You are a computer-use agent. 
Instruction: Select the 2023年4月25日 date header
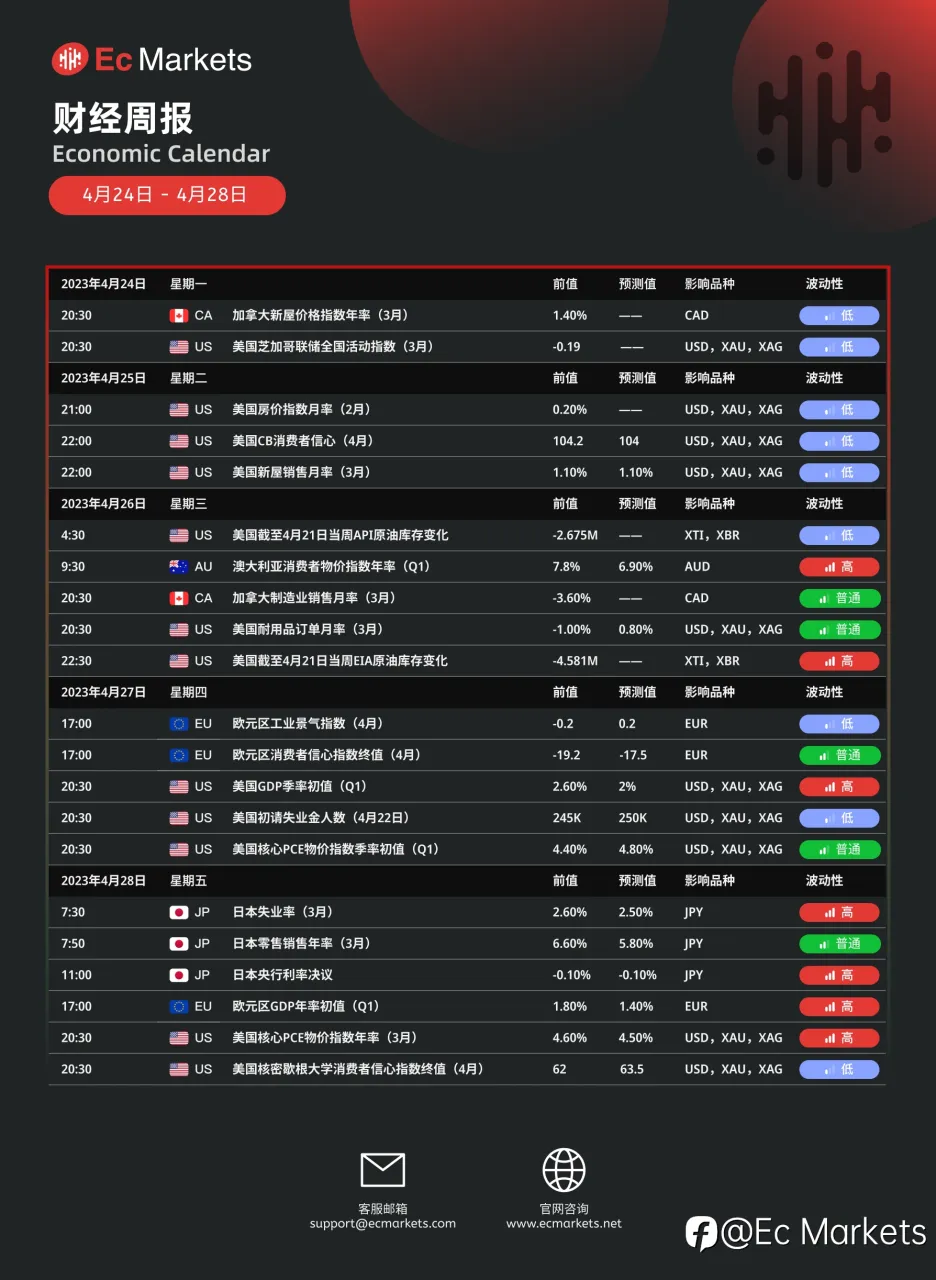(x=103, y=378)
